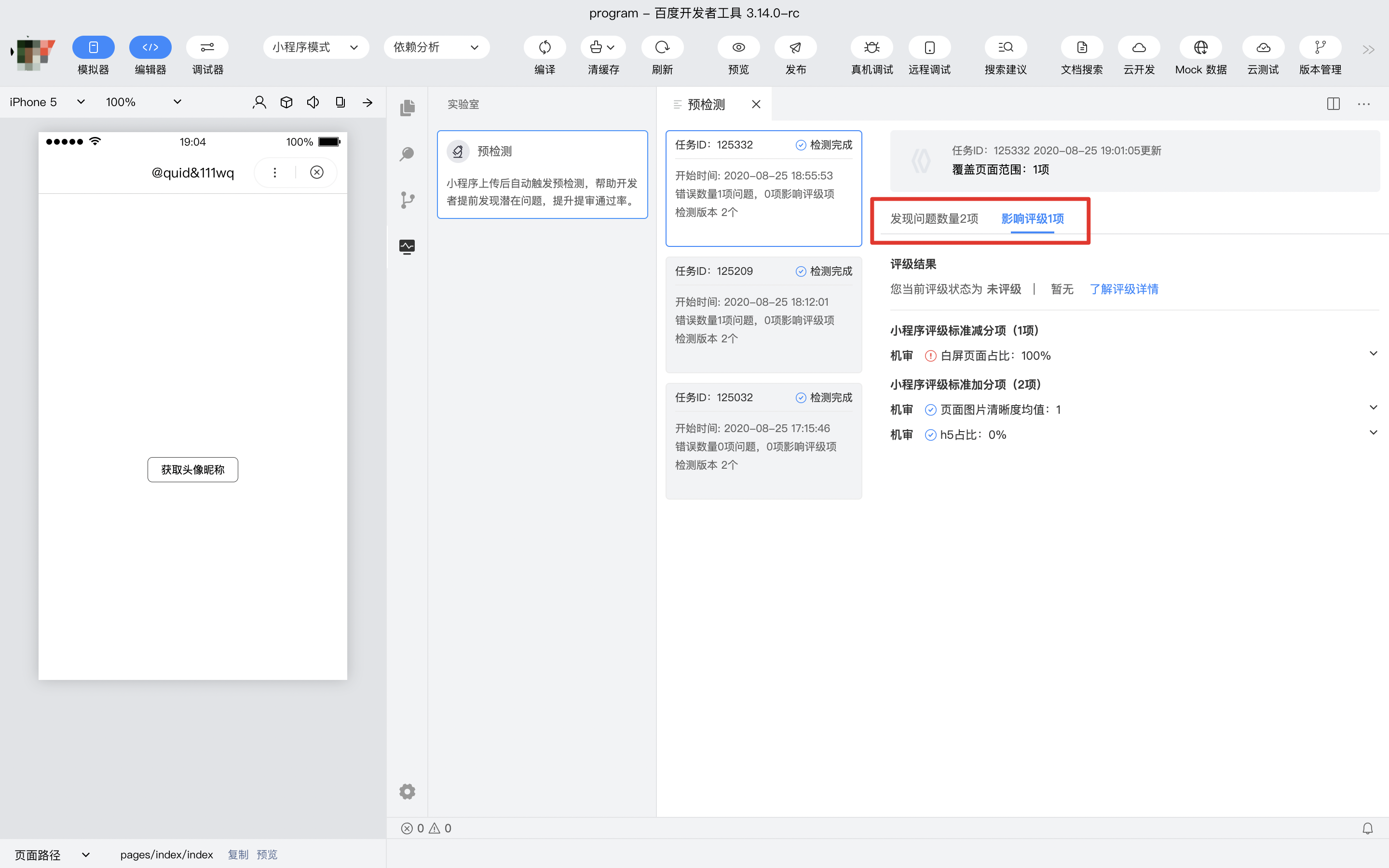Toggle the 编辑器 editor panel

(x=150, y=47)
